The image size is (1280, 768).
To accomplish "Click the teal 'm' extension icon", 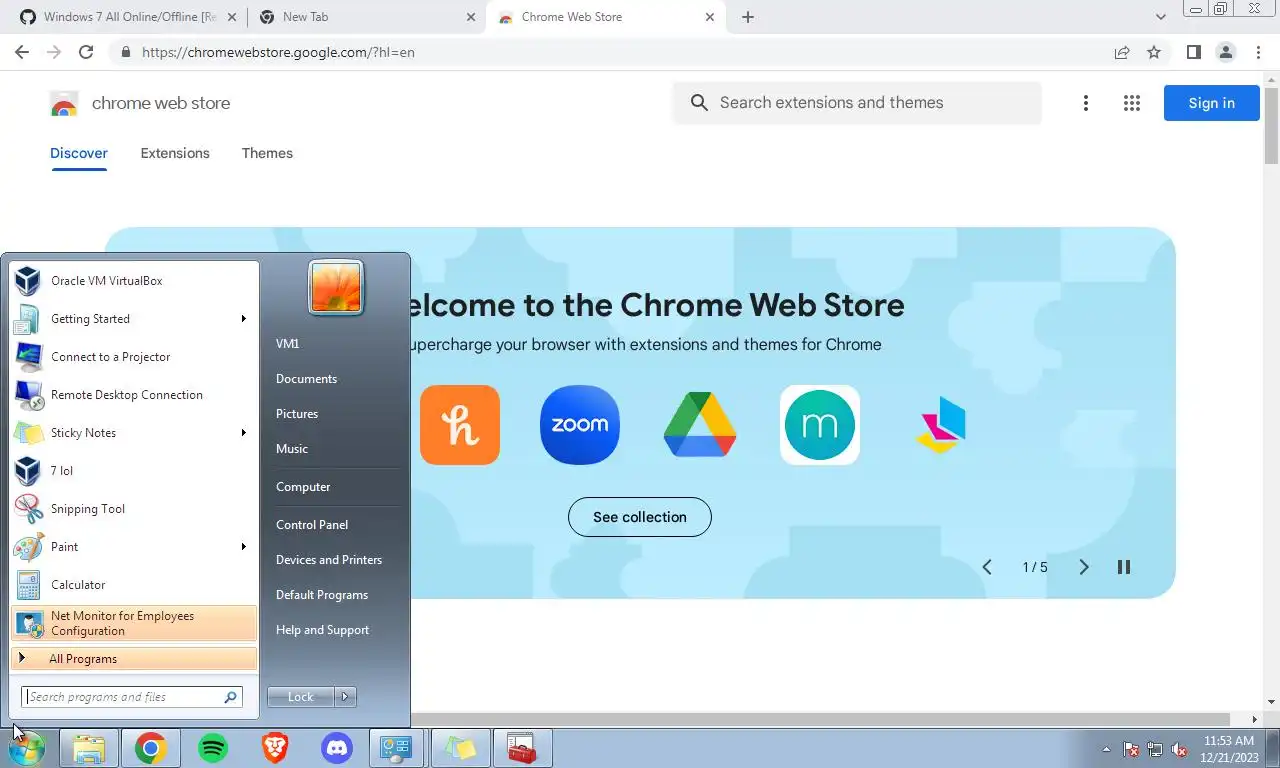I will 820,425.
